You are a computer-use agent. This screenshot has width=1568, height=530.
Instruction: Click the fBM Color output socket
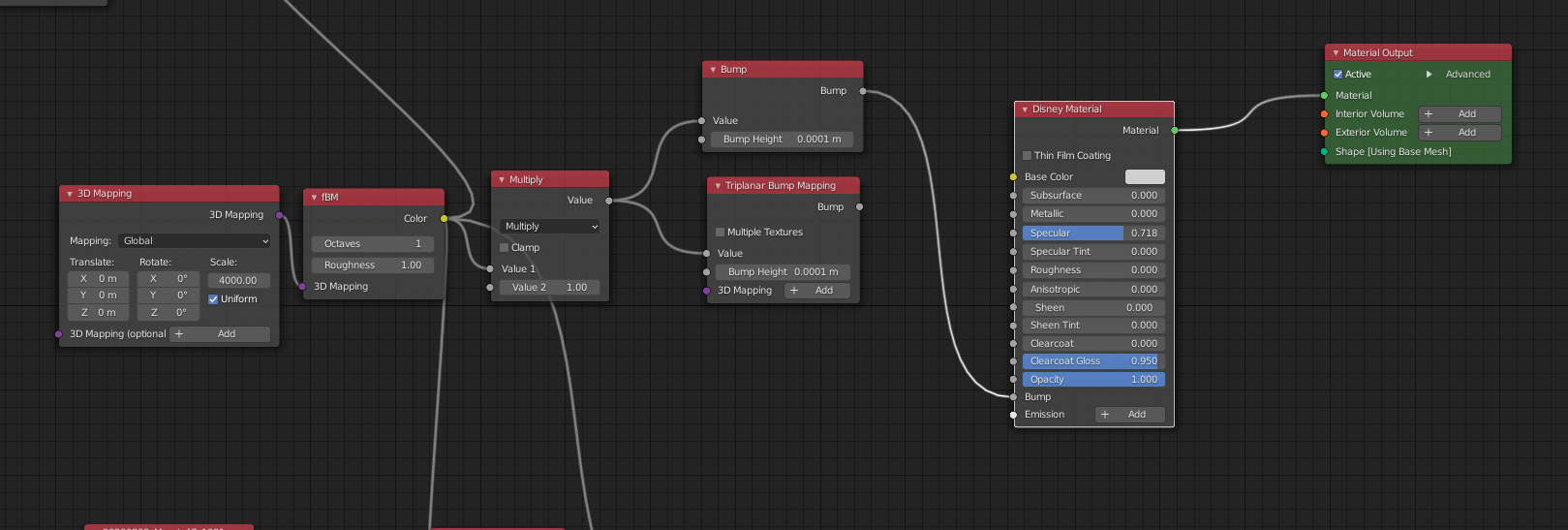(445, 219)
